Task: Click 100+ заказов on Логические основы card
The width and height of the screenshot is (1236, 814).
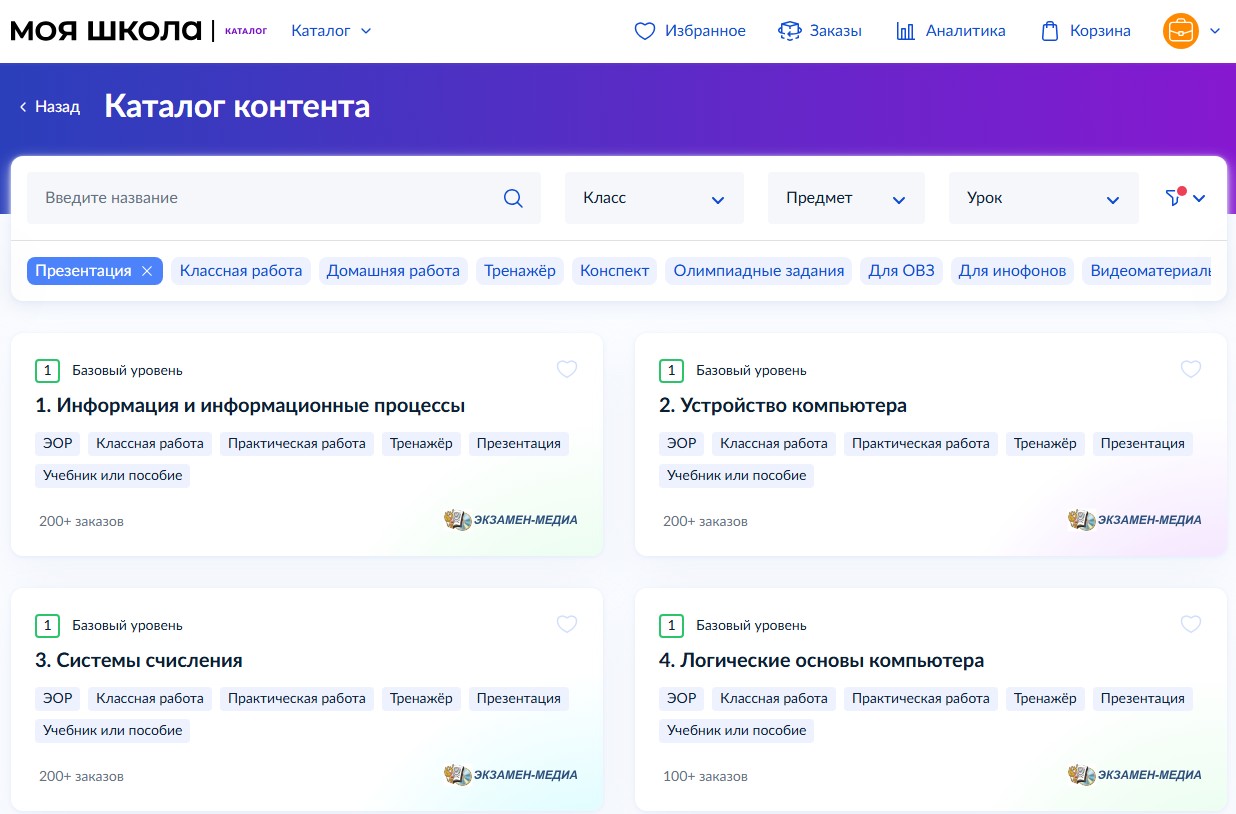Action: click(x=705, y=777)
